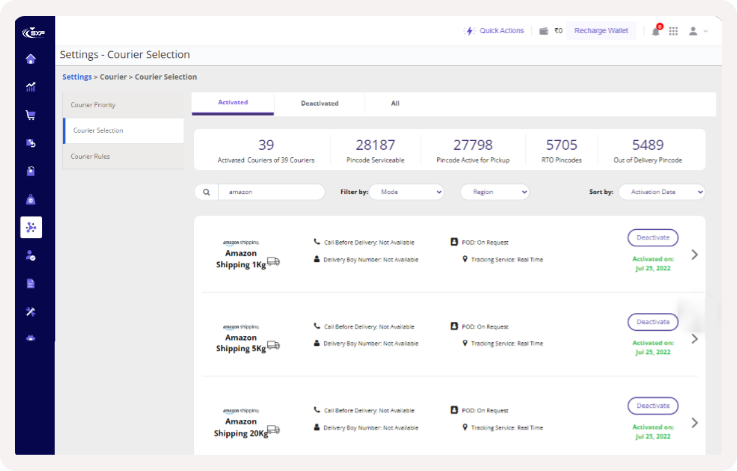Screen dimensions: 737x471
Task: Open the Region filter dropdown
Action: tap(494, 192)
